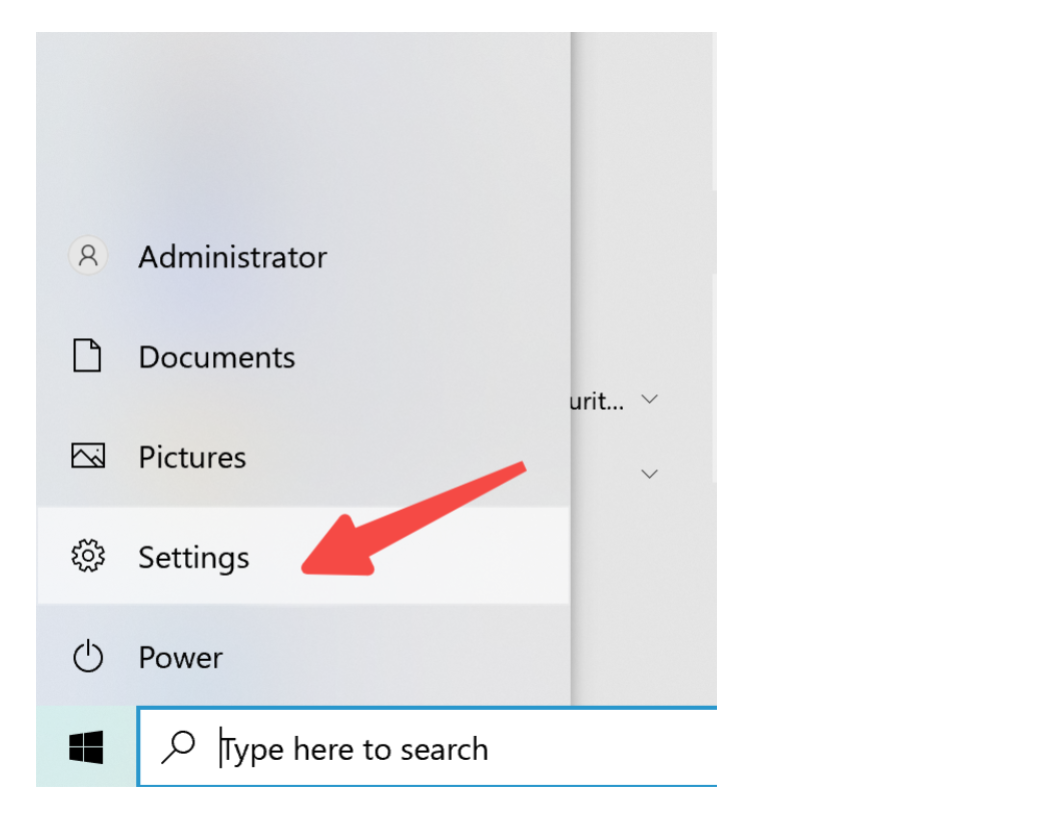1051x838 pixels.
Task: Expand the chevron beside the truncated 'urit...' group
Action: [649, 400]
